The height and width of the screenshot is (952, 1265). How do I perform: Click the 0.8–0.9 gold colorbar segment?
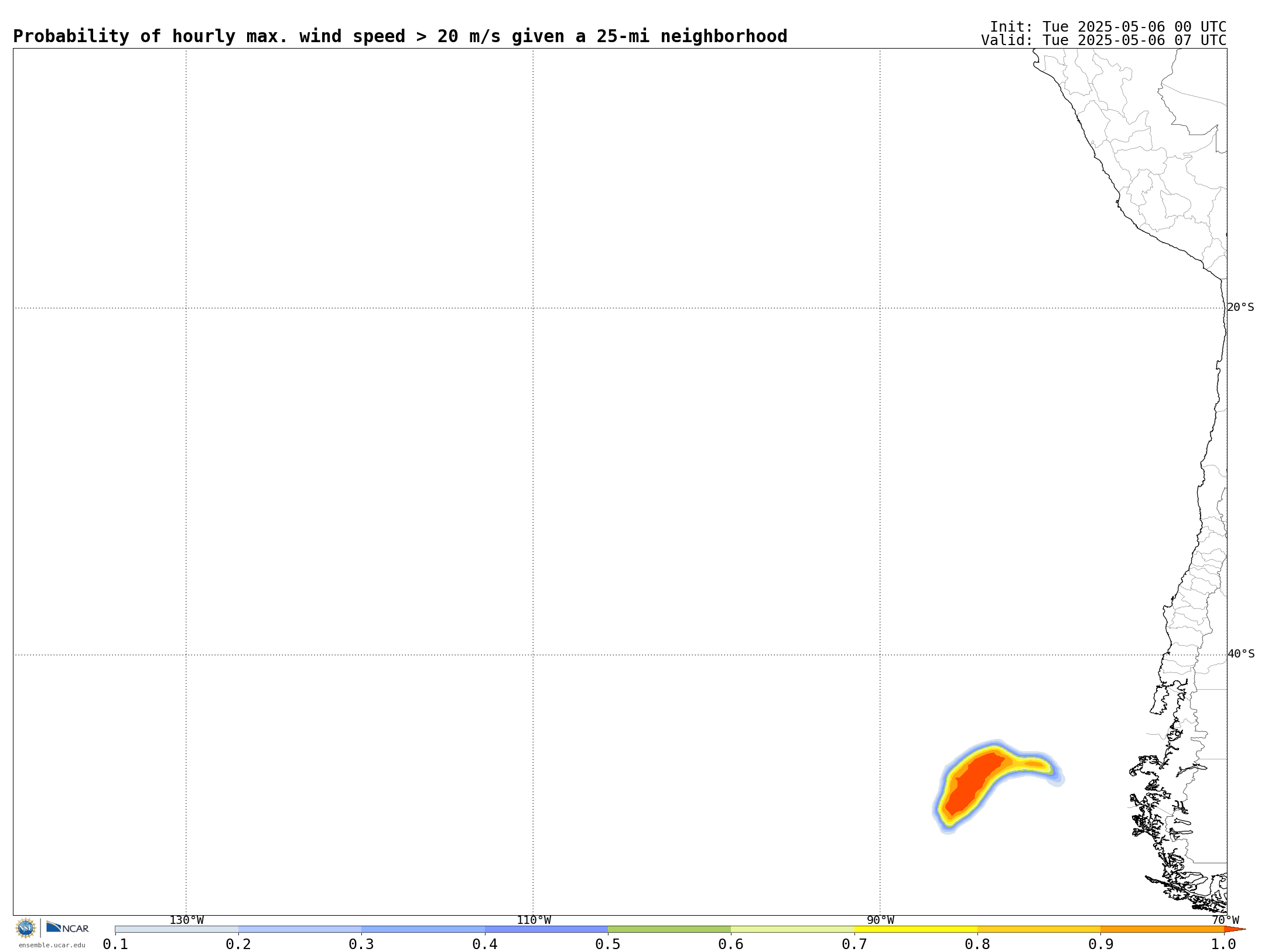pyautogui.click(x=1039, y=929)
